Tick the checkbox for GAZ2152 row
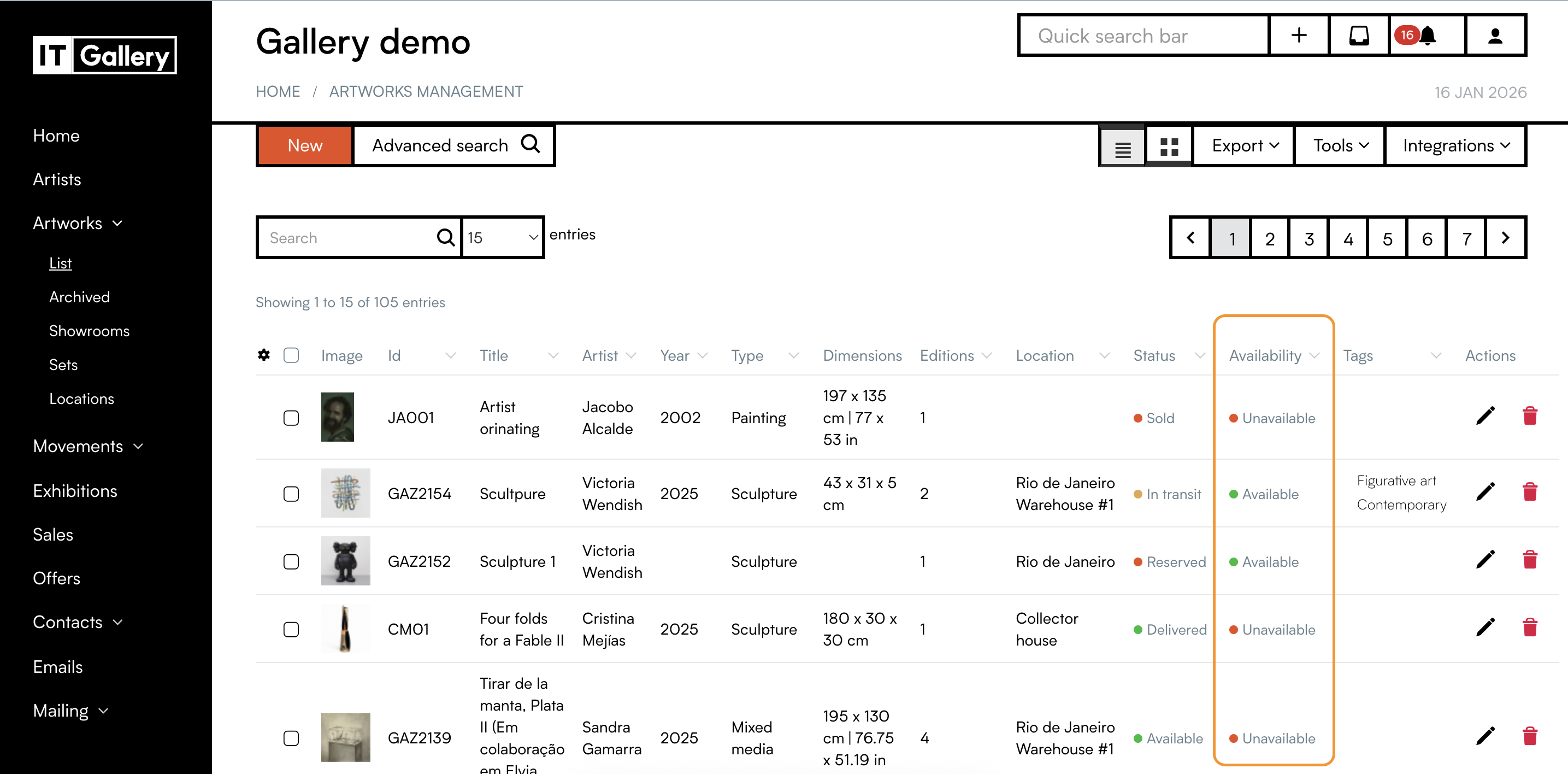1568x774 pixels. [291, 561]
